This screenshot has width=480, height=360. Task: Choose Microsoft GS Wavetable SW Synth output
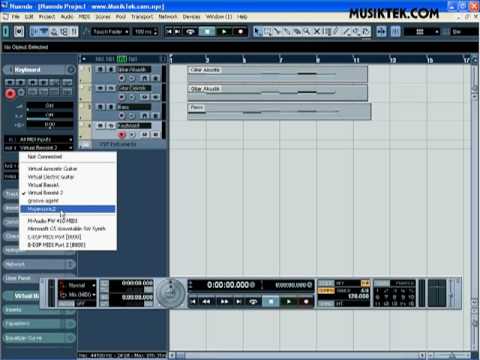[66, 229]
